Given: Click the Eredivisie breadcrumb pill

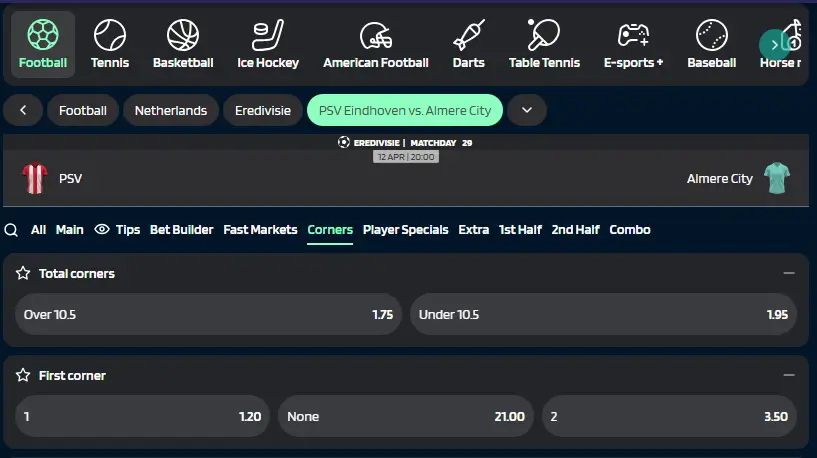Looking at the screenshot, I should [x=263, y=110].
